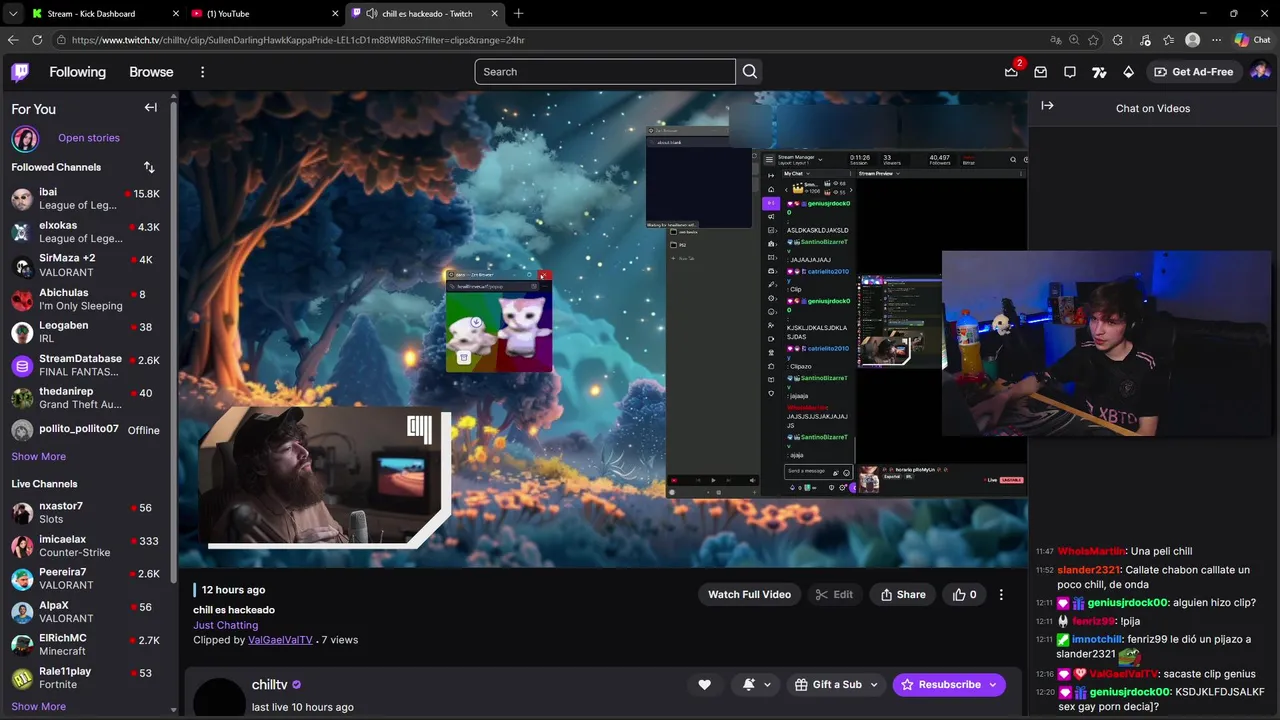Click the clip video player
The height and width of the screenshot is (720, 1280).
pos(603,329)
